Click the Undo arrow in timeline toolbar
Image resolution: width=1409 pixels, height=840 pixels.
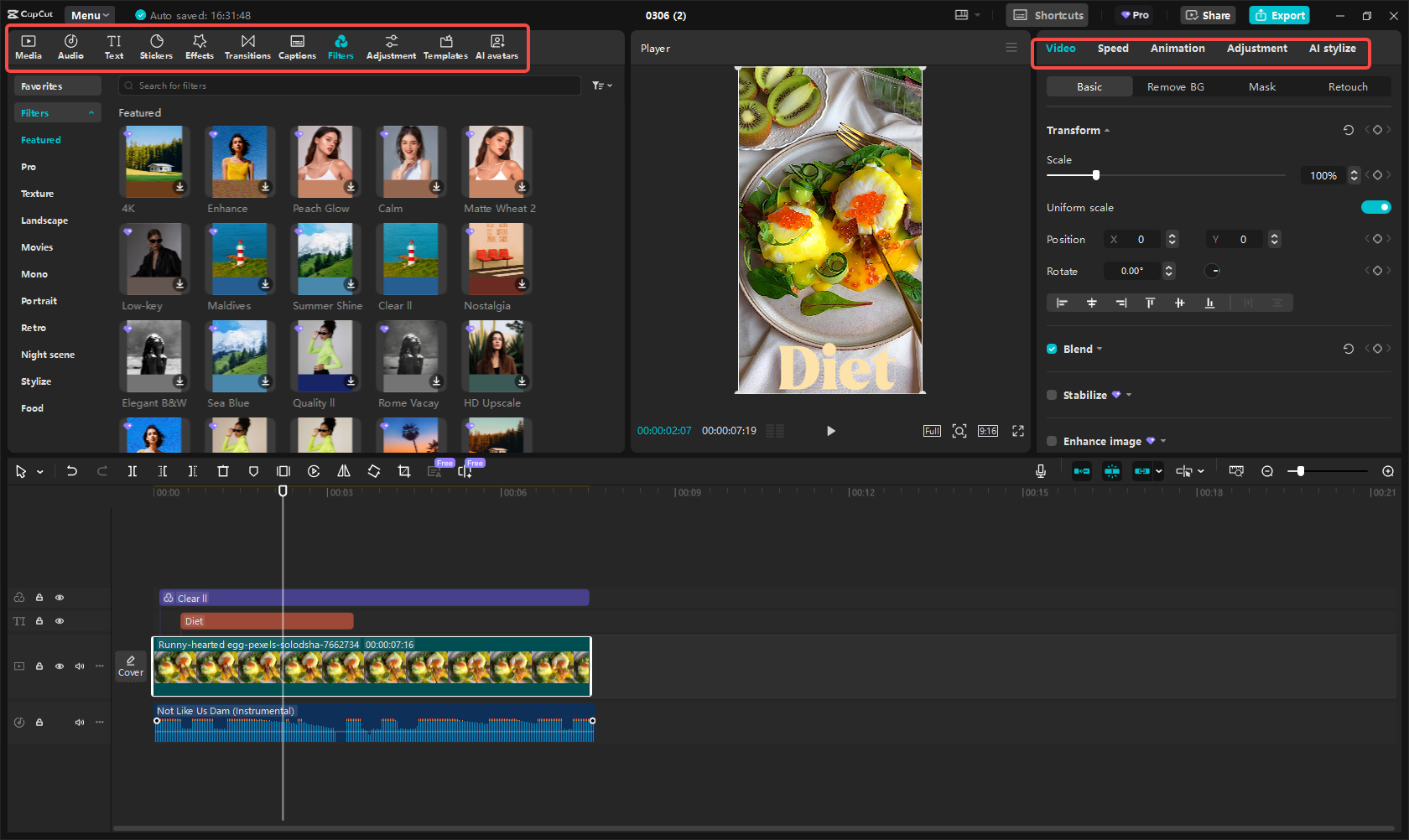click(72, 471)
